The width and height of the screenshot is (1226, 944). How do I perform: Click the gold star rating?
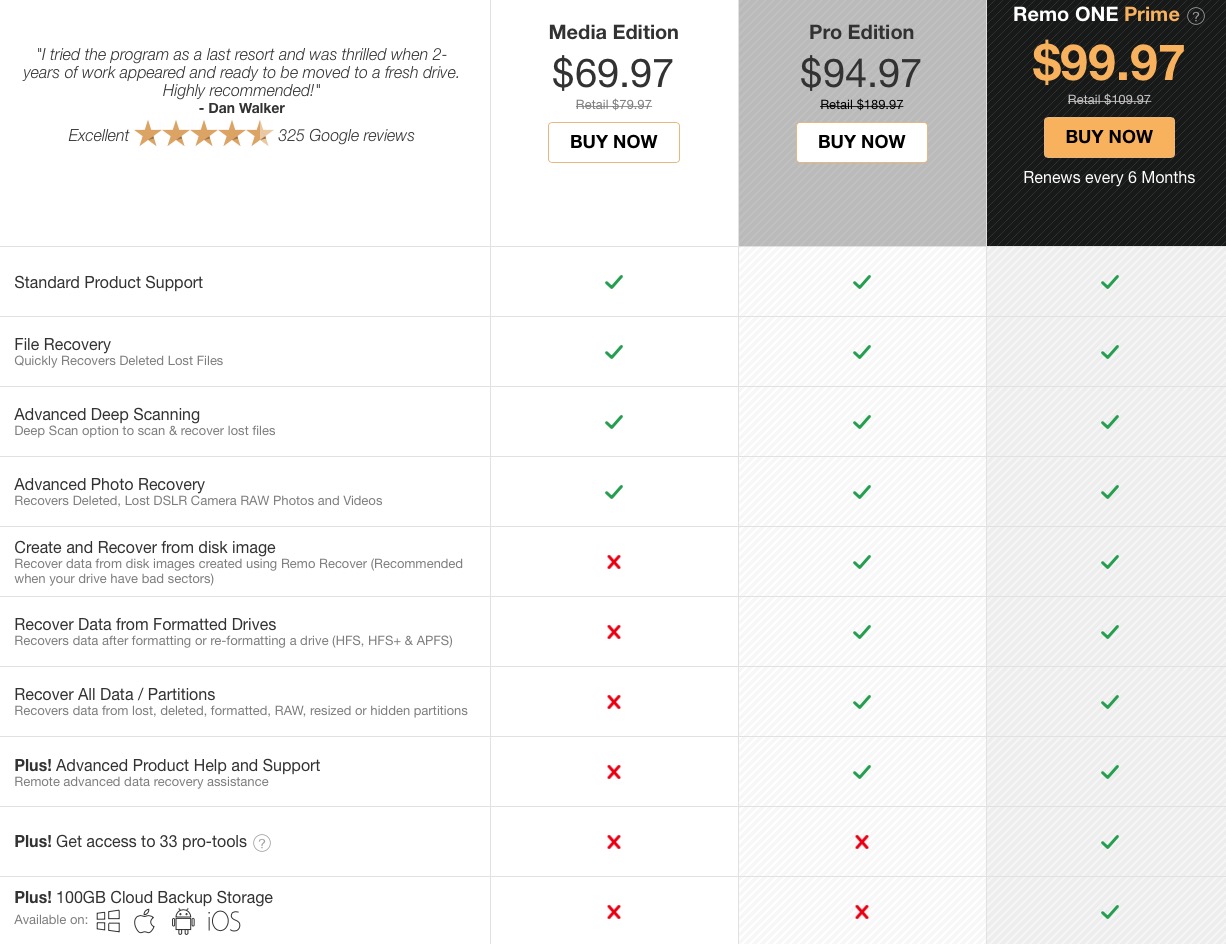tap(204, 134)
